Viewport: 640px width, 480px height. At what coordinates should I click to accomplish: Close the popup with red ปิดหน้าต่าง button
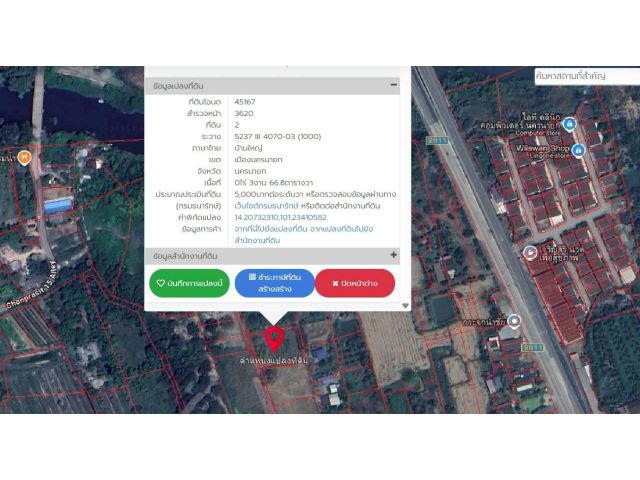pyautogui.click(x=354, y=284)
